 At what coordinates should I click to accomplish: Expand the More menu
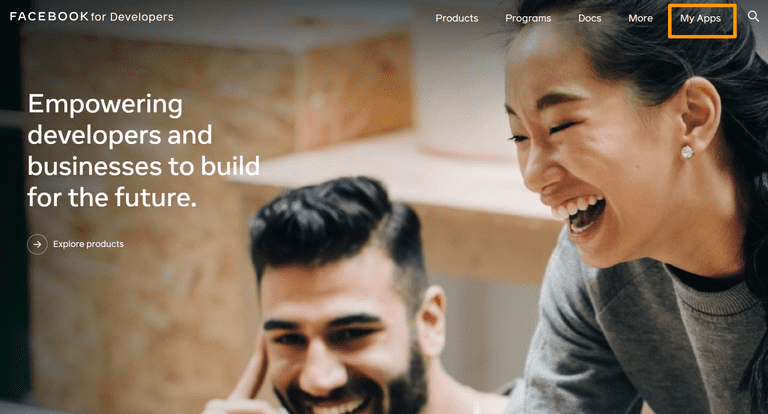(x=641, y=18)
